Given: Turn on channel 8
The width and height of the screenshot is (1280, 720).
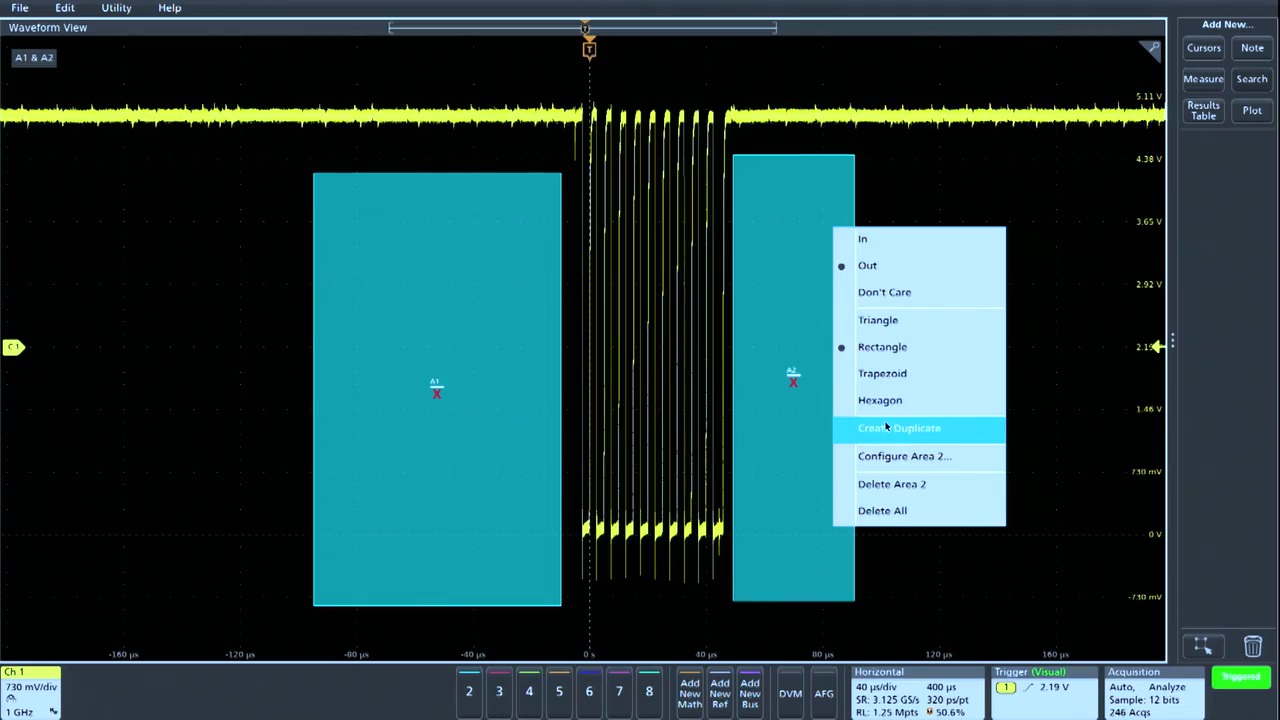Looking at the screenshot, I should 649,691.
